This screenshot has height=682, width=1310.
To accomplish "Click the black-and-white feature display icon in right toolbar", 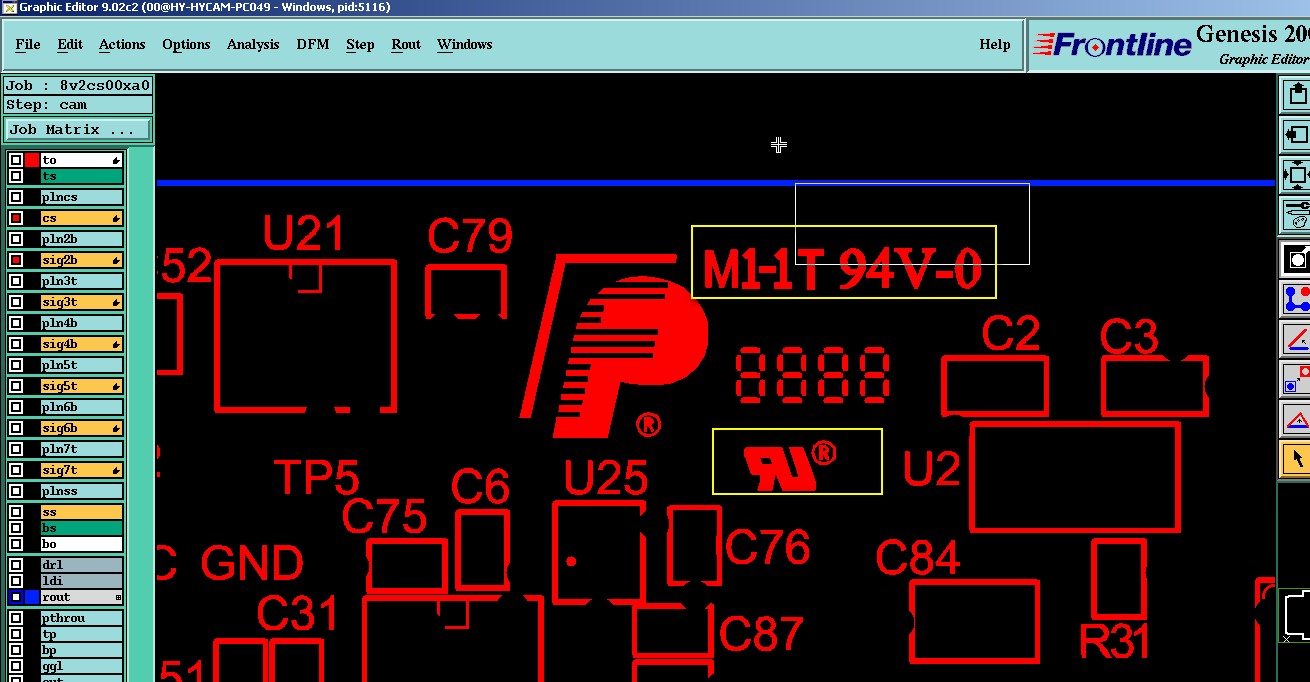I will click(x=1297, y=259).
